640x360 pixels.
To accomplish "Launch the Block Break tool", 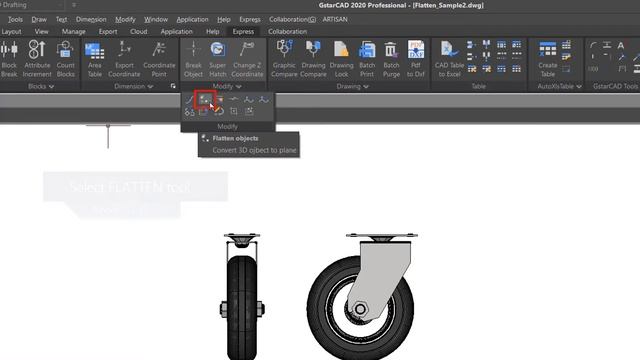I will [9, 59].
